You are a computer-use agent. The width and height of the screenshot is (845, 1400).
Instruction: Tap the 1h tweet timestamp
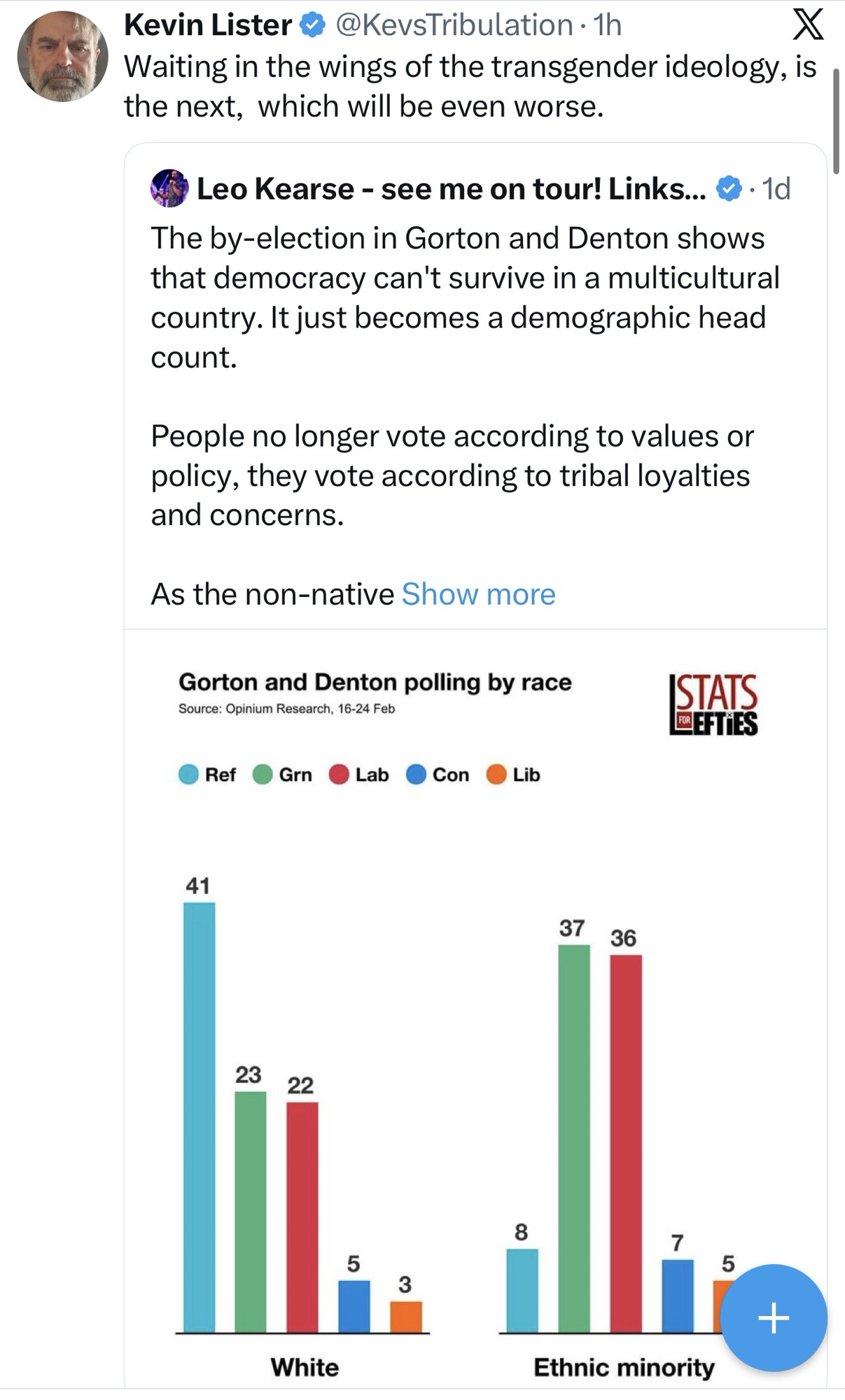(607, 25)
